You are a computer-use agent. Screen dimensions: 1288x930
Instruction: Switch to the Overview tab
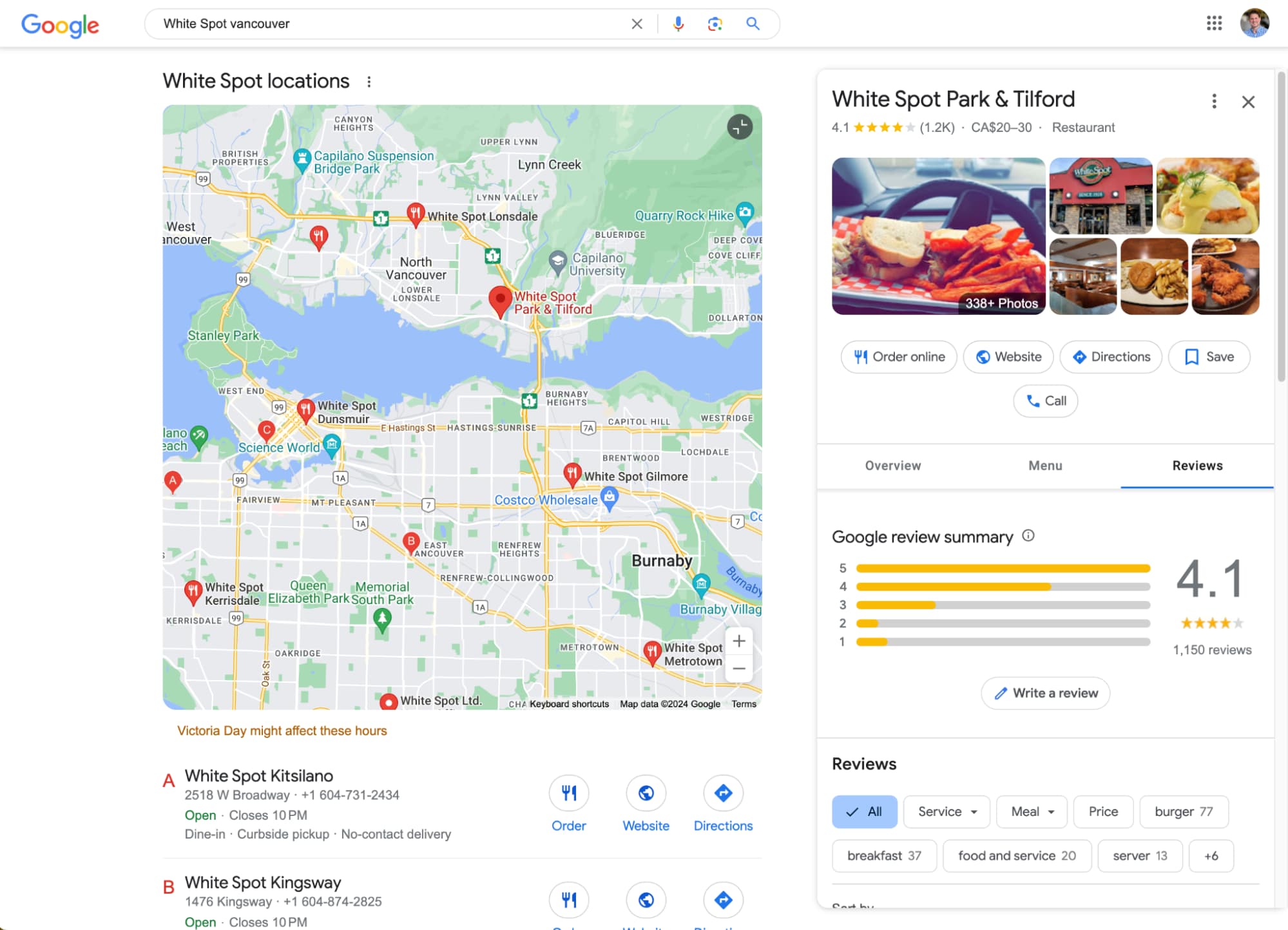point(894,465)
